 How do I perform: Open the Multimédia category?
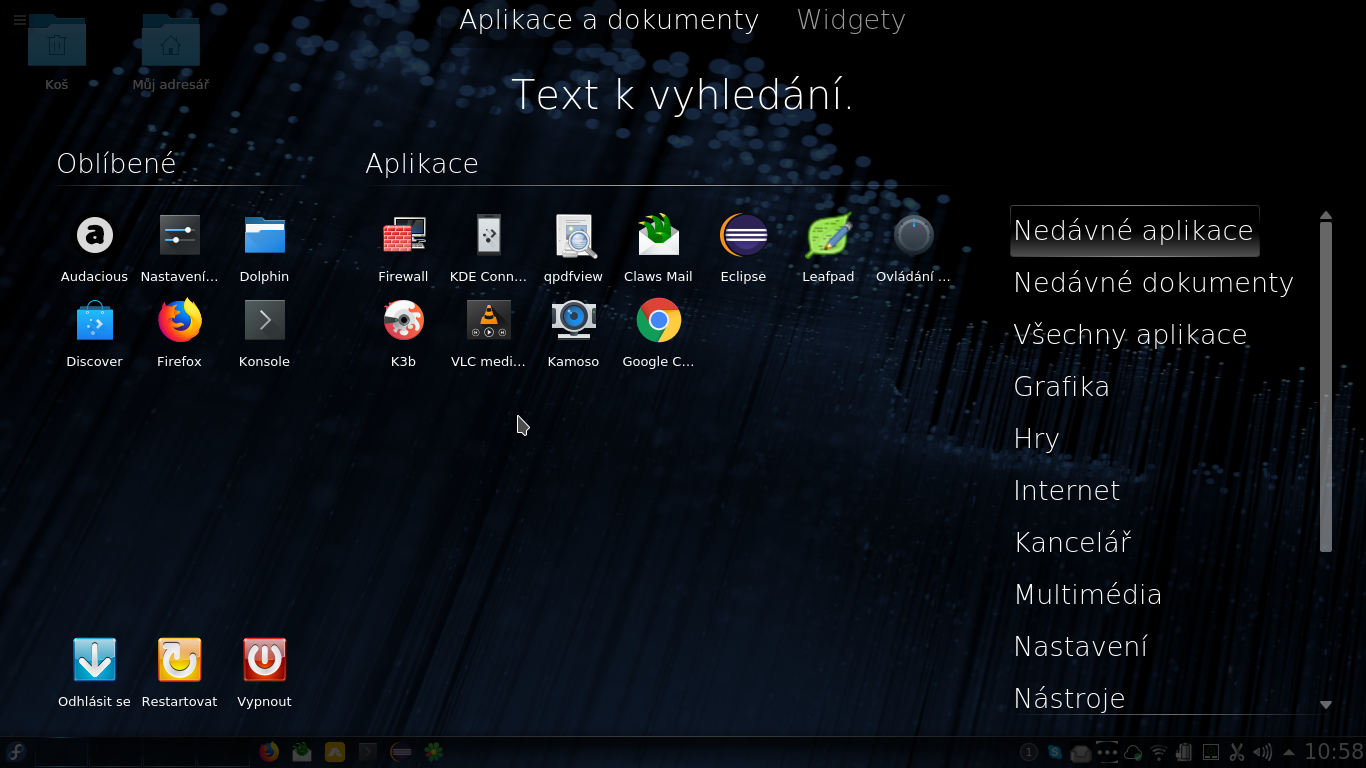tap(1088, 594)
